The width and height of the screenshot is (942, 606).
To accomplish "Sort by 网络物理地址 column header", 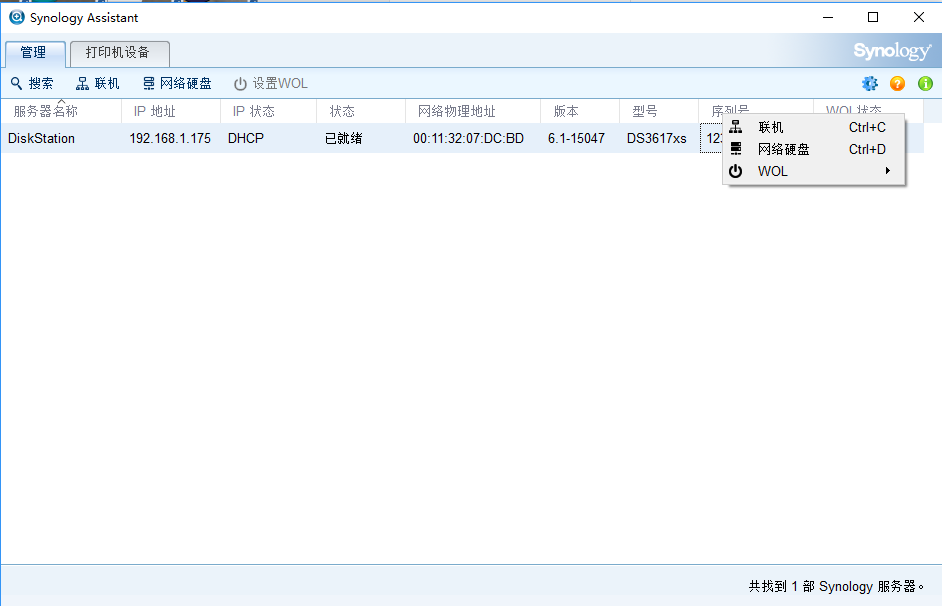I will 472,111.
